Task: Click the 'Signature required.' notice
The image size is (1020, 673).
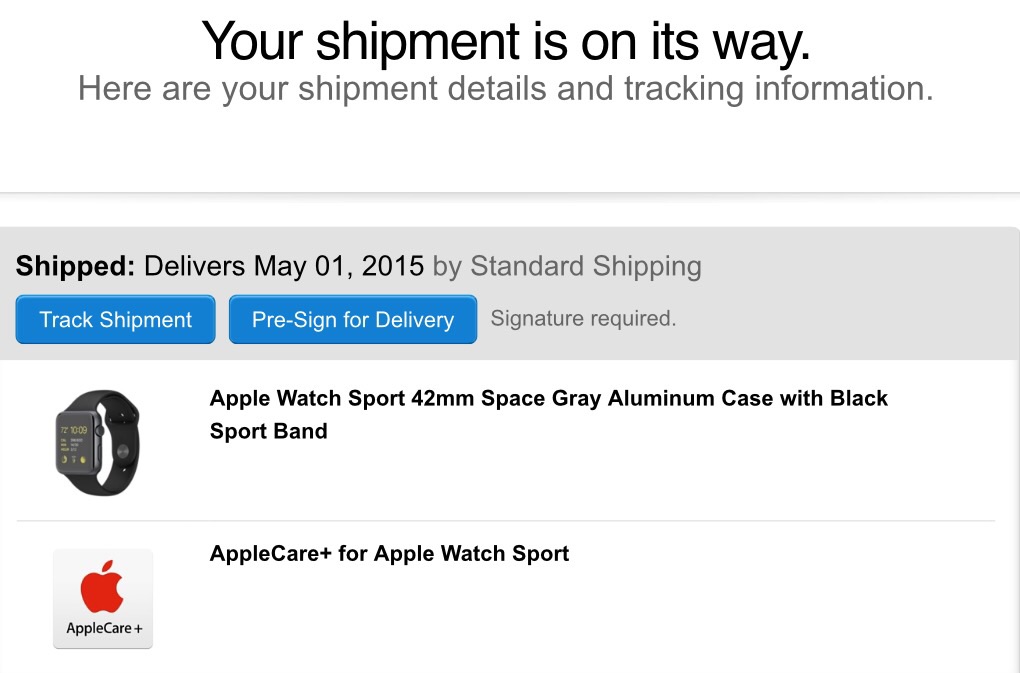Action: click(583, 319)
